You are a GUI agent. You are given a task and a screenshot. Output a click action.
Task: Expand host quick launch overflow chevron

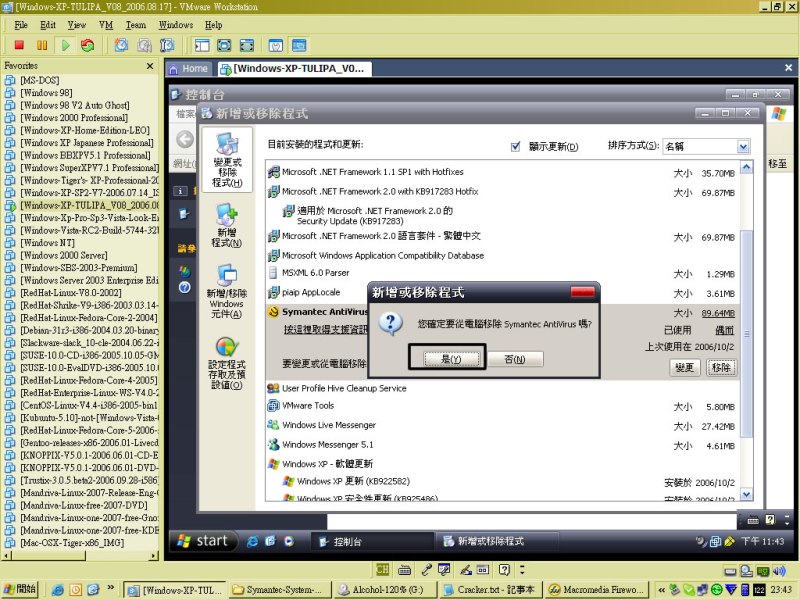point(110,588)
